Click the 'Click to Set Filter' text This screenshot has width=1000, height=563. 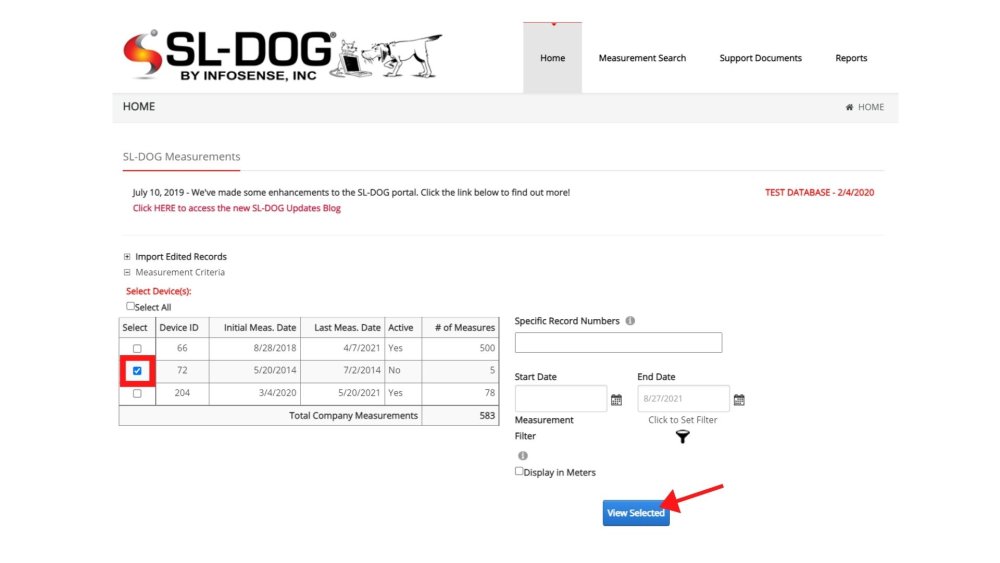click(x=682, y=420)
